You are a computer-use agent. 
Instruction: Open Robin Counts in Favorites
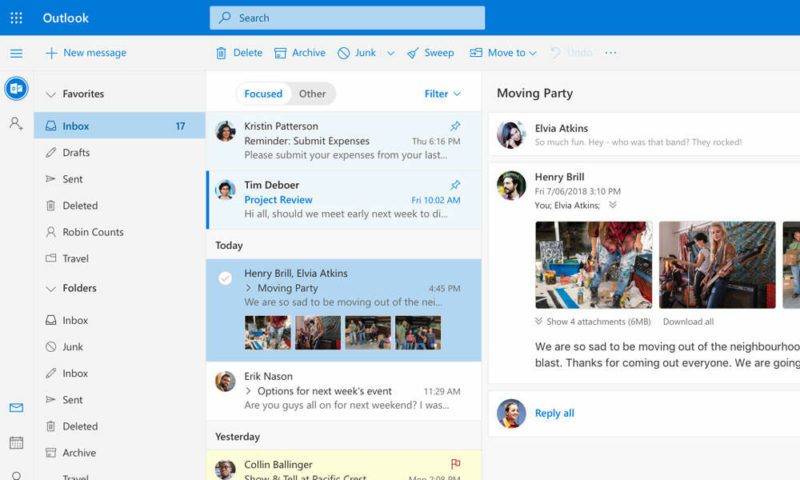click(x=119, y=232)
